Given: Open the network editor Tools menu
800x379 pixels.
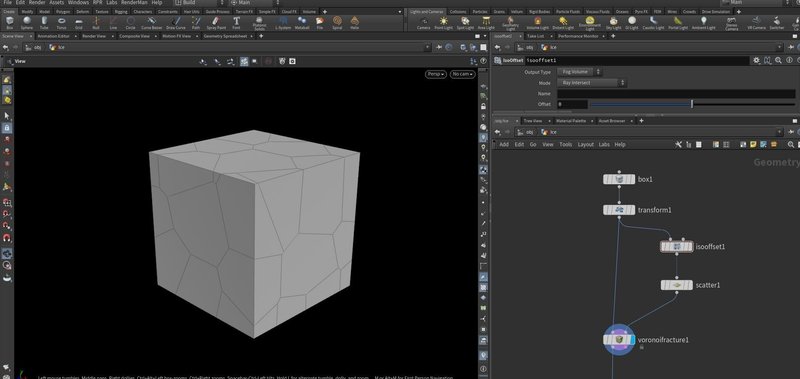Looking at the screenshot, I should click(x=565, y=144).
